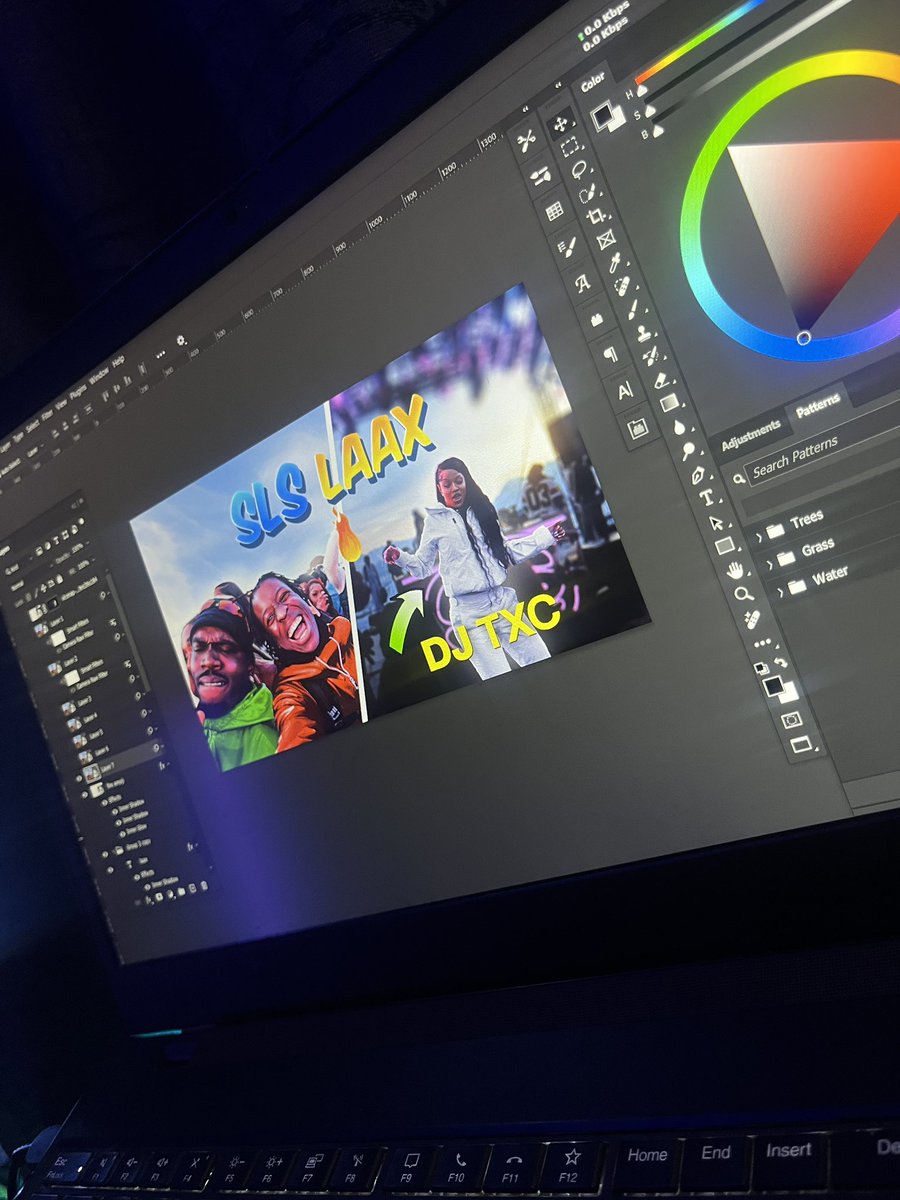Expand the Grass pattern folder
Viewport: 900px width, 1200px height.
click(770, 564)
